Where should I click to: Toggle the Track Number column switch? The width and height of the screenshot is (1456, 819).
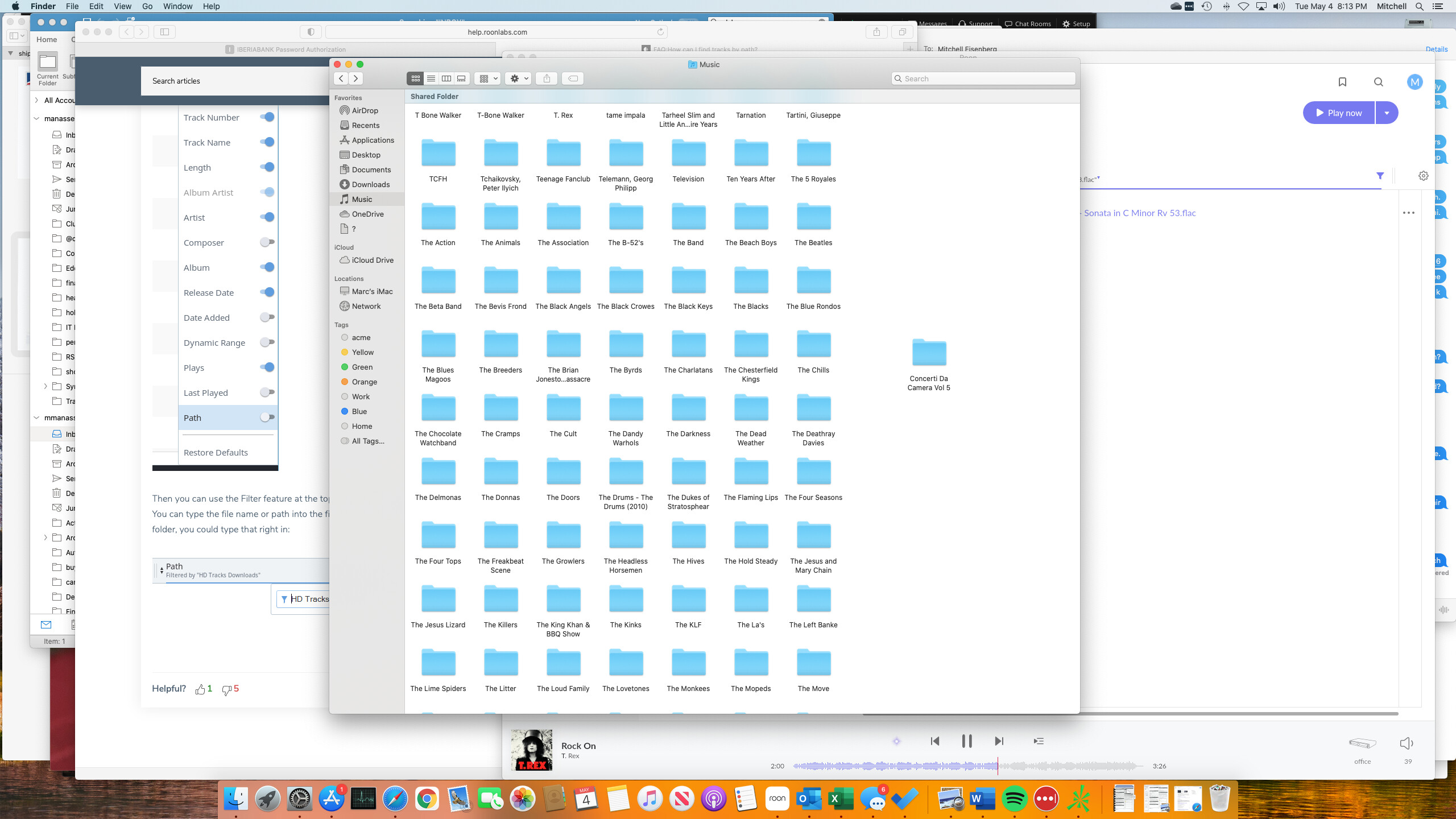pyautogui.click(x=267, y=117)
